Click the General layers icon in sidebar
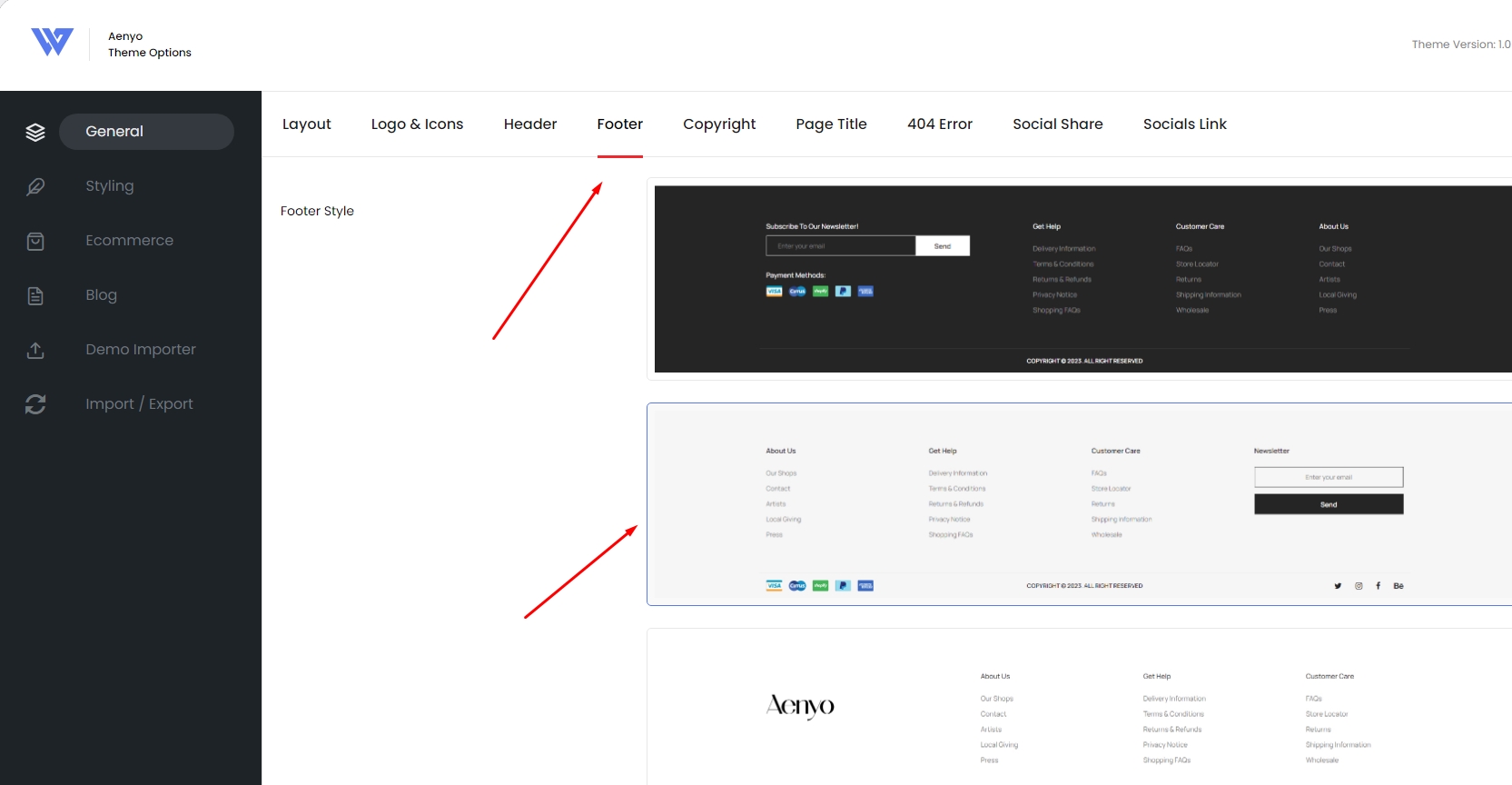Image resolution: width=1512 pixels, height=785 pixels. (35, 132)
